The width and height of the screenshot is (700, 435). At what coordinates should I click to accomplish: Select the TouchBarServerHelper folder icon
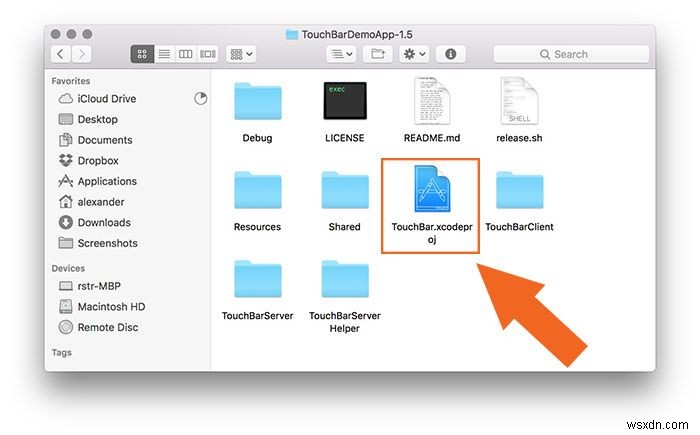(345, 279)
